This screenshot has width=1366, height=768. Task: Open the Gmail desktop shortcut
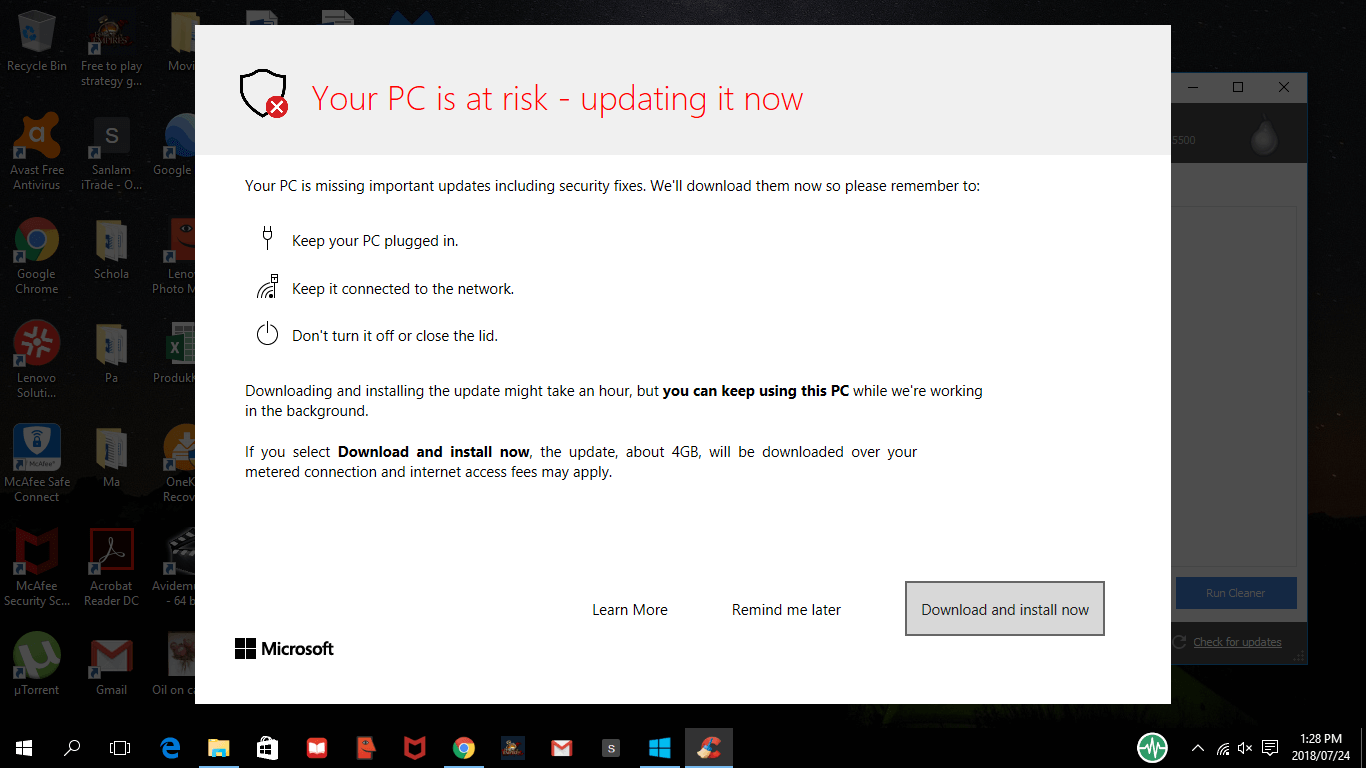(x=111, y=664)
